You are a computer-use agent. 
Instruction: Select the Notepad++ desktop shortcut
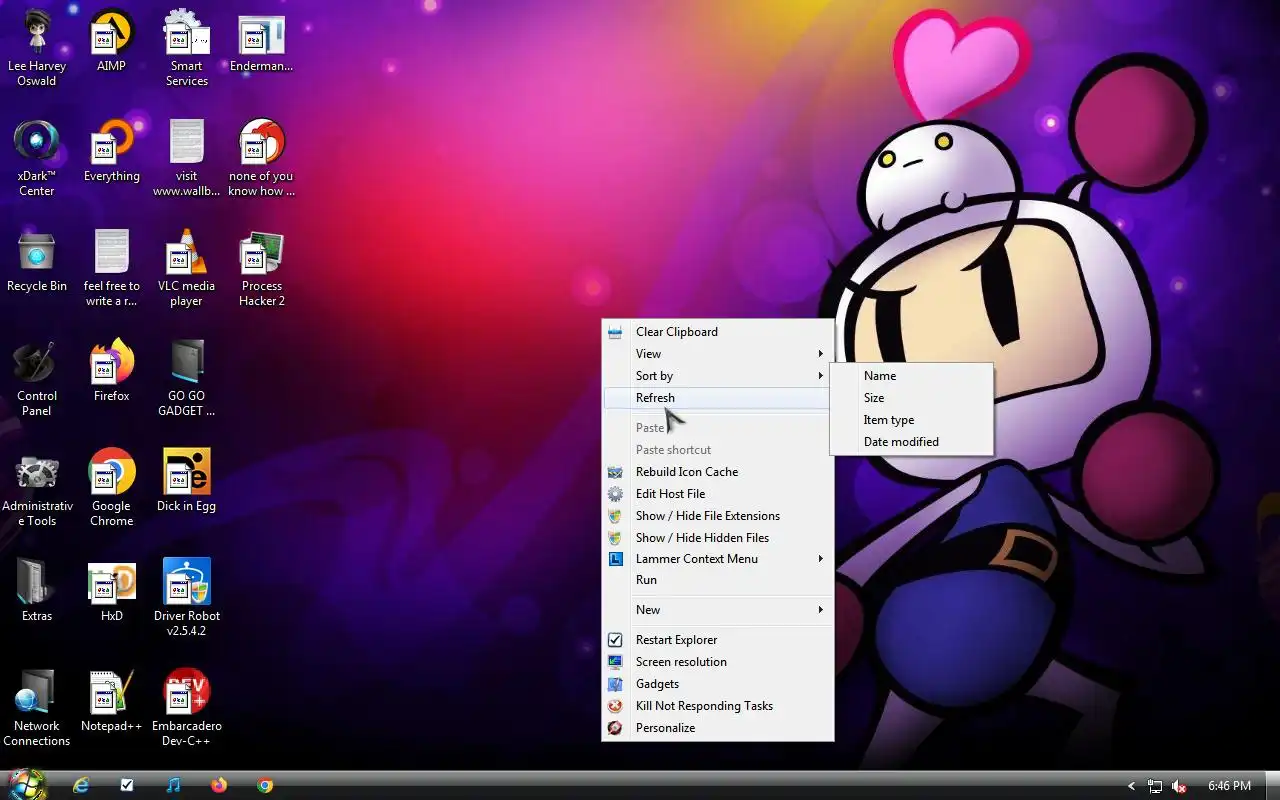click(x=111, y=703)
